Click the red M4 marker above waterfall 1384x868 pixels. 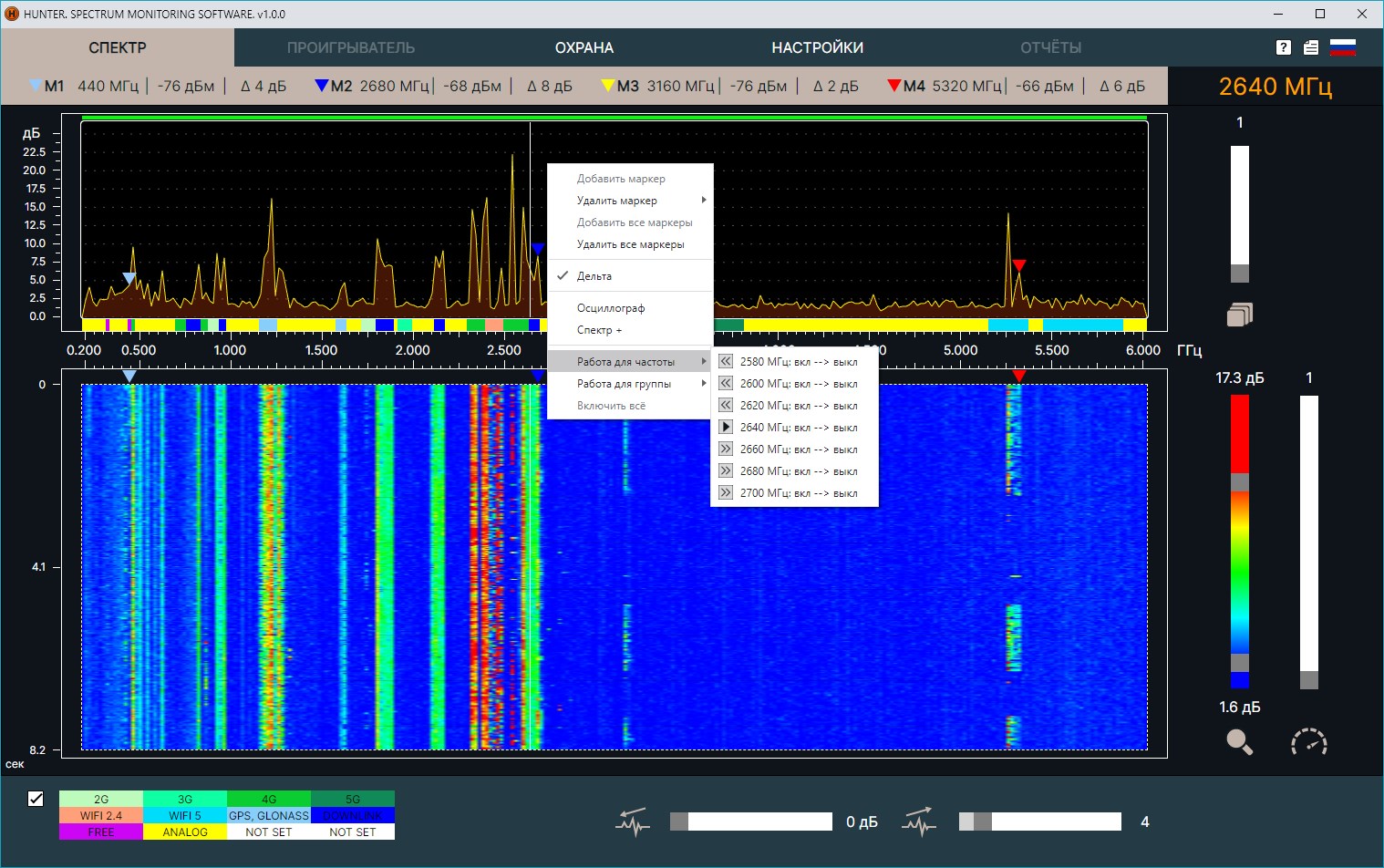click(1019, 376)
